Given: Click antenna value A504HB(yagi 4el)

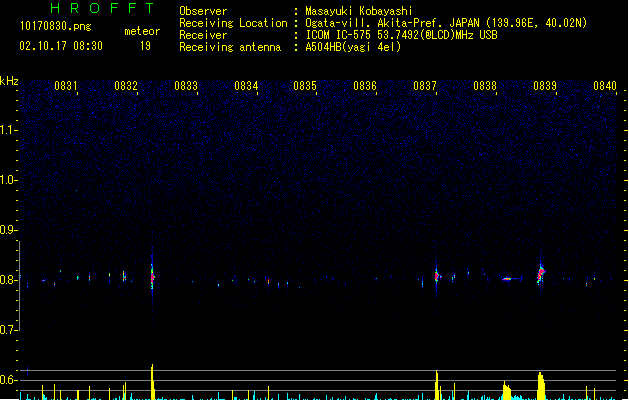Looking at the screenshot, I should pyautogui.click(x=353, y=47).
